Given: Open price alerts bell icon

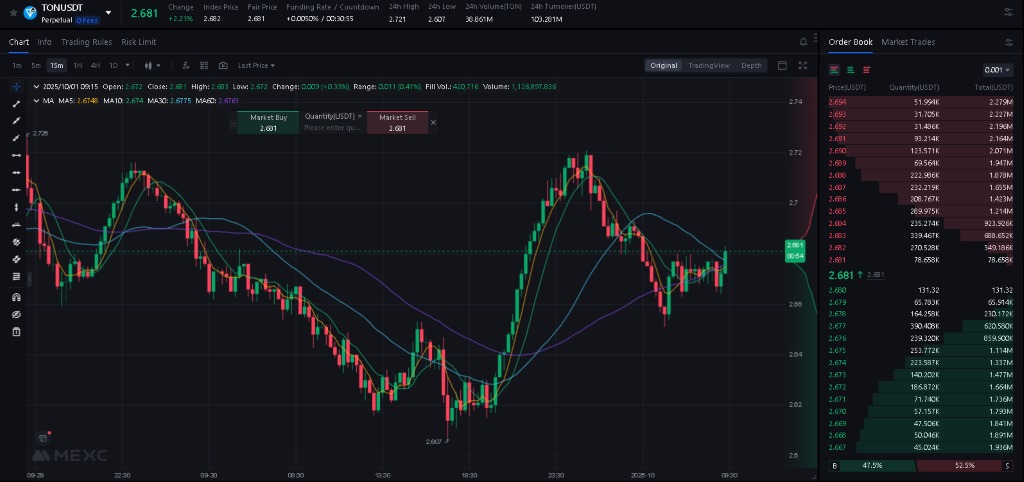Looking at the screenshot, I should click(x=803, y=42).
